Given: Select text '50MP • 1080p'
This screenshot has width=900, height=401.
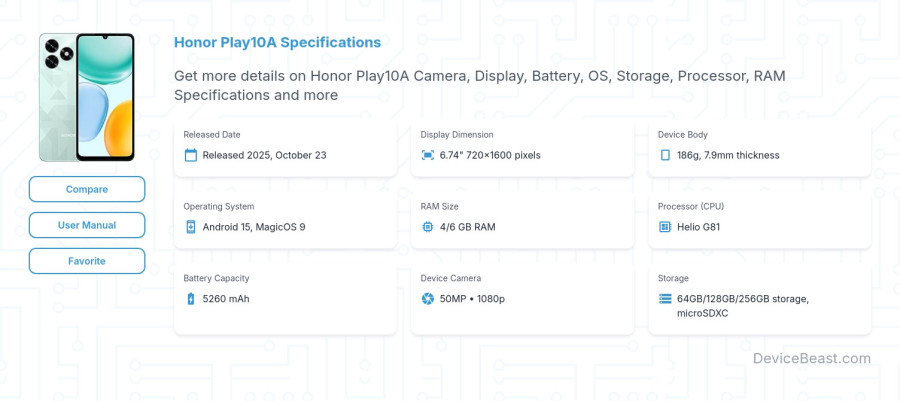Looking at the screenshot, I should (x=472, y=299).
